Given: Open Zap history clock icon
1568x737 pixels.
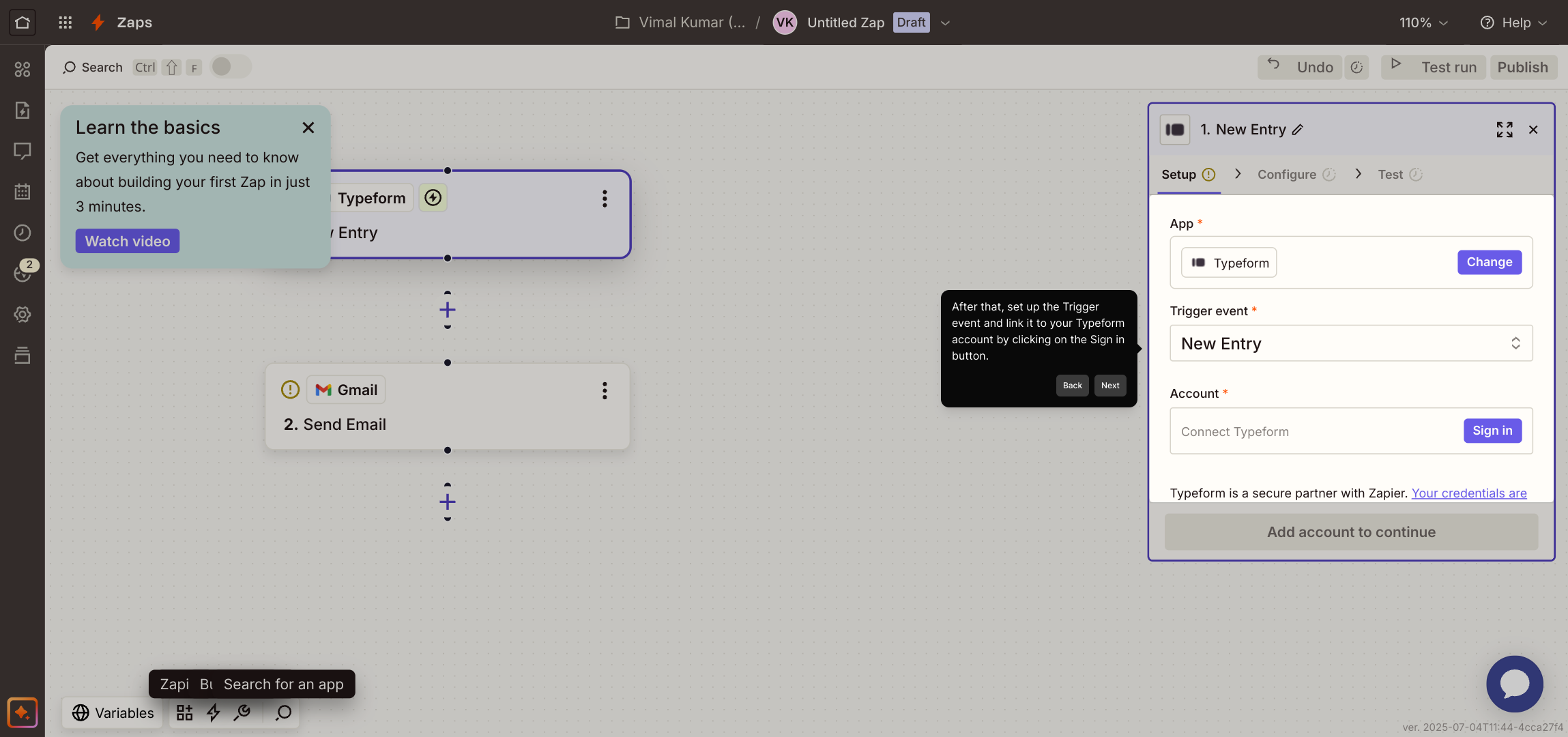Looking at the screenshot, I should [x=23, y=233].
